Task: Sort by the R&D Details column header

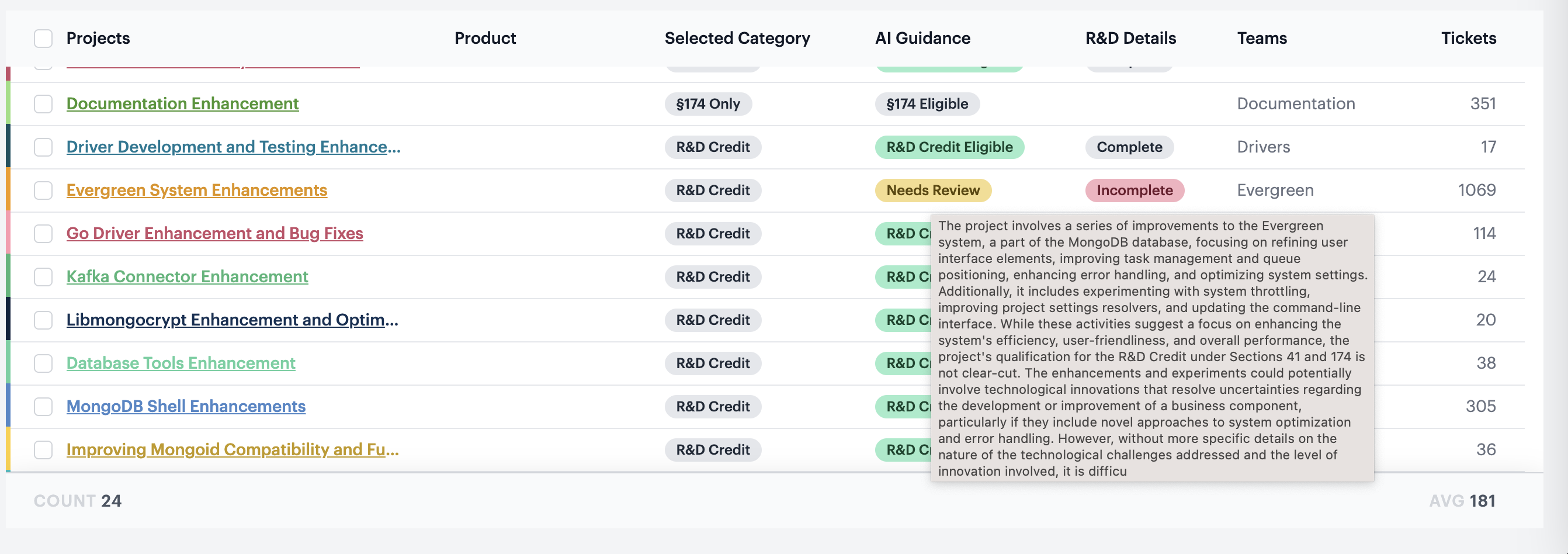Action: pyautogui.click(x=1130, y=38)
